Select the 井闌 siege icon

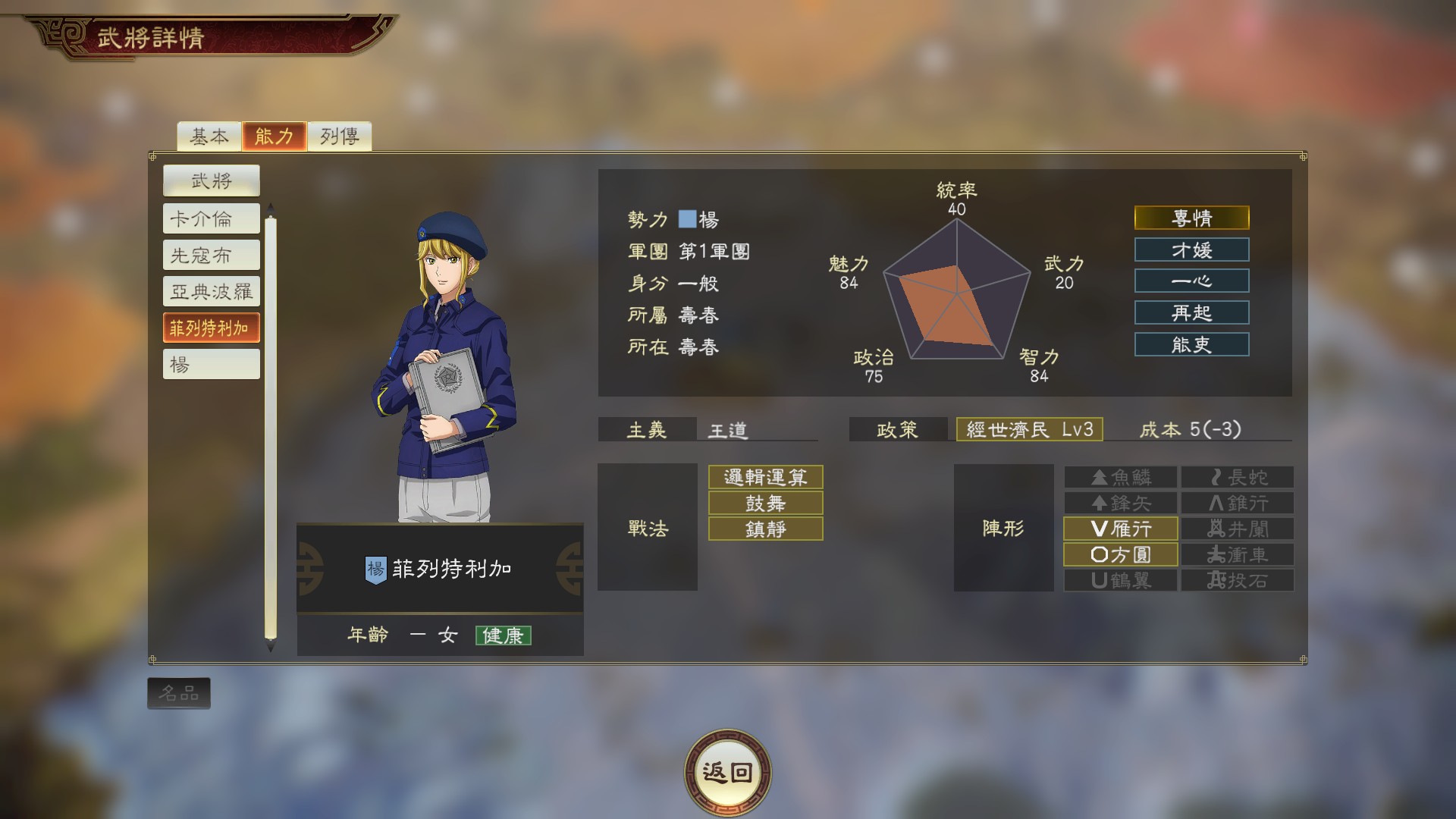click(x=1216, y=529)
